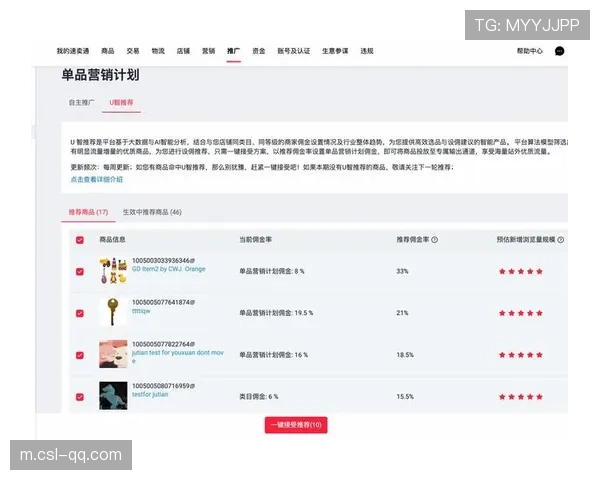Click 单品营销计划 page heading
The height and width of the screenshot is (480, 600).
[100, 75]
